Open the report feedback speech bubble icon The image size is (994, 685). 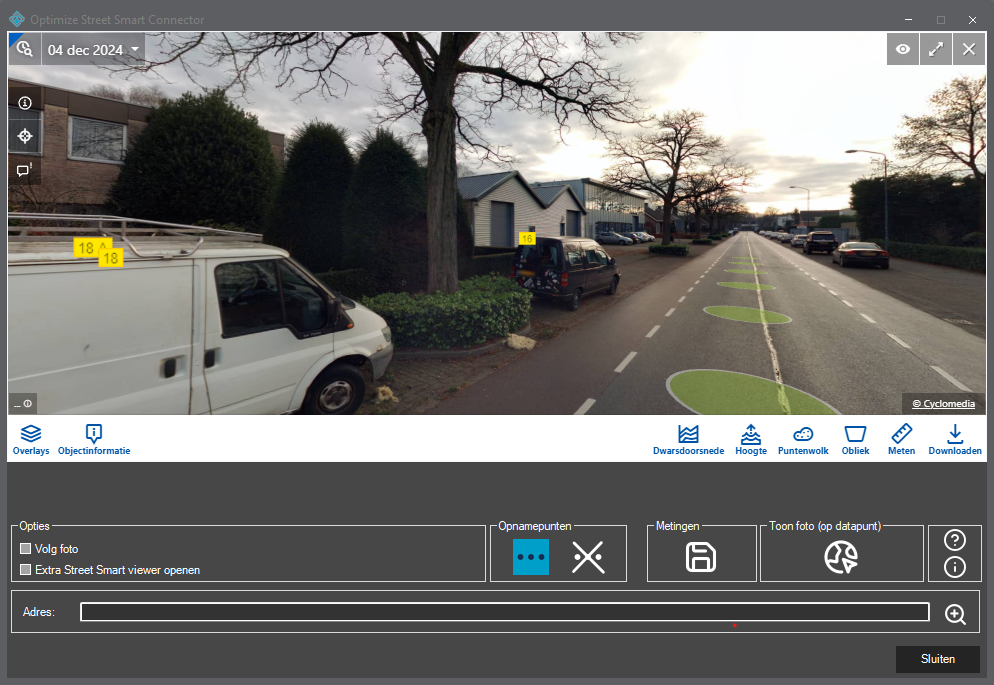pos(25,169)
